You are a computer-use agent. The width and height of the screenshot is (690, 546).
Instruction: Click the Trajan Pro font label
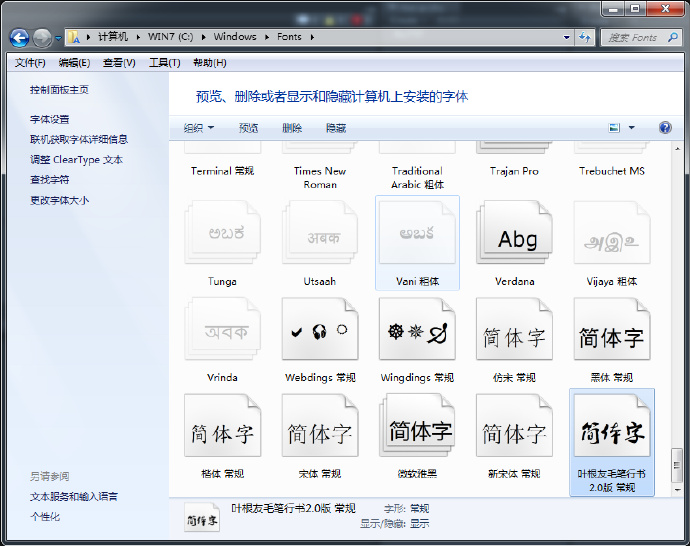point(514,171)
